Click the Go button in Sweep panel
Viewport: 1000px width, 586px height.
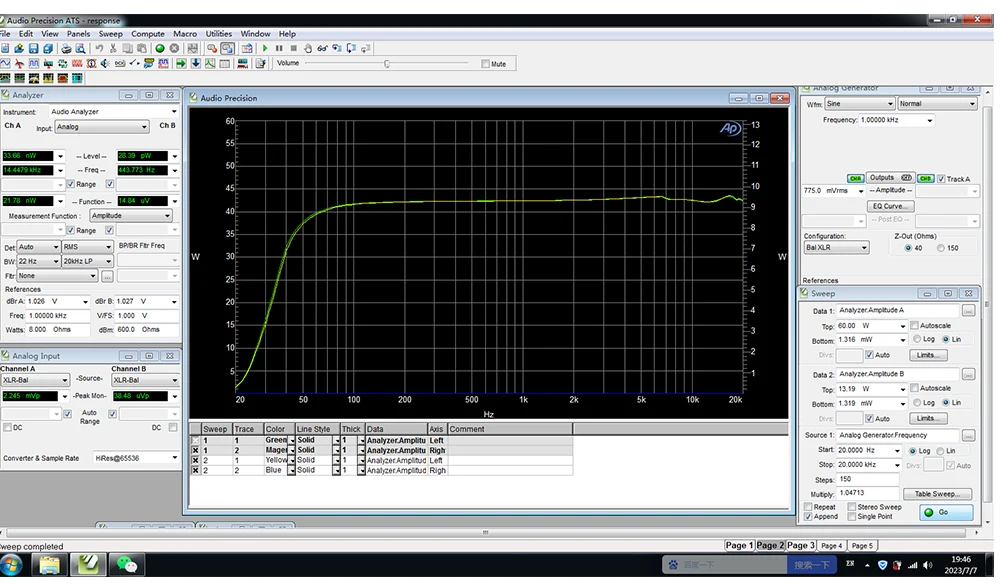[x=946, y=513]
